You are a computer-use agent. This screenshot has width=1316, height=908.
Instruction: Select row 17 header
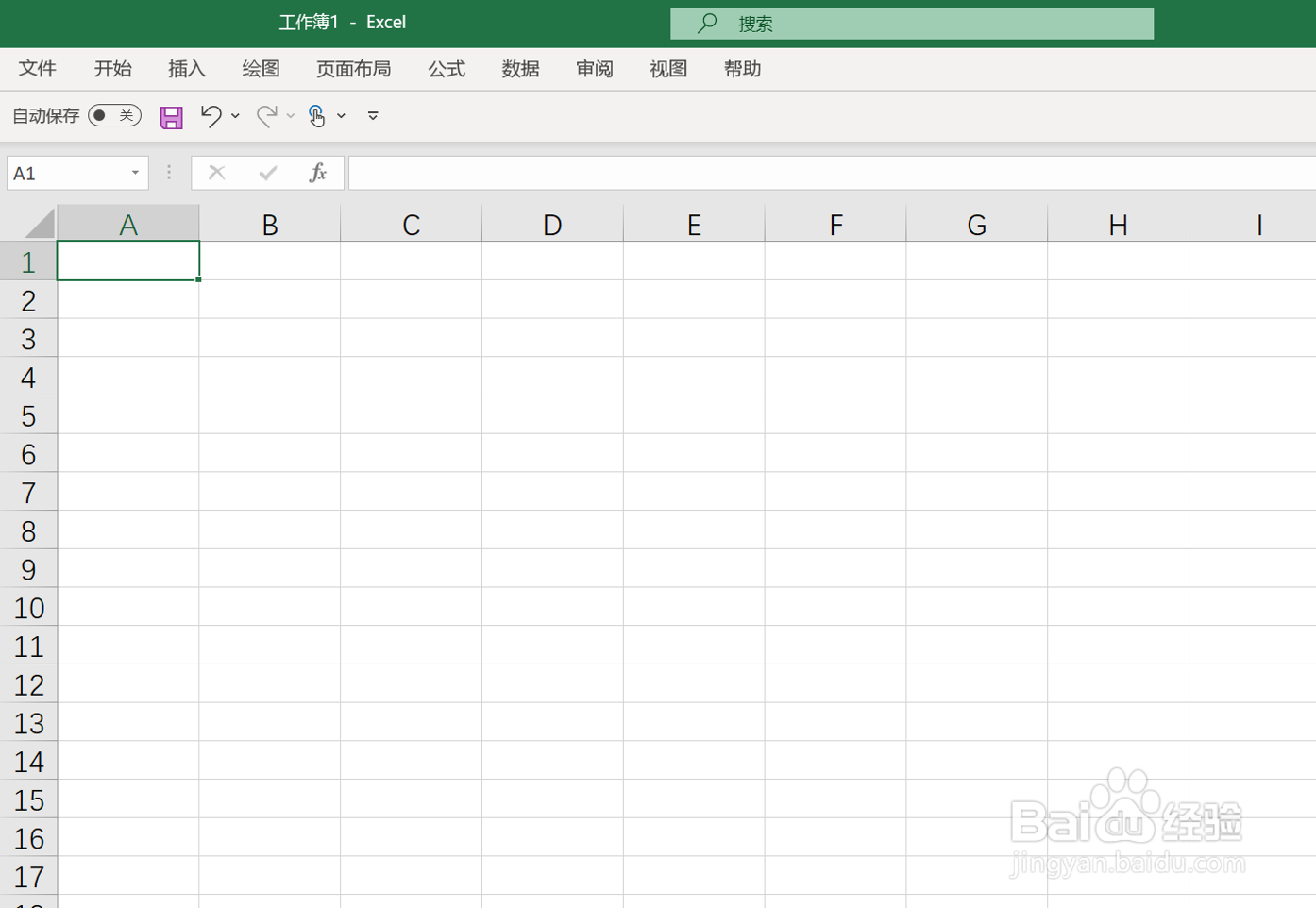[28, 876]
